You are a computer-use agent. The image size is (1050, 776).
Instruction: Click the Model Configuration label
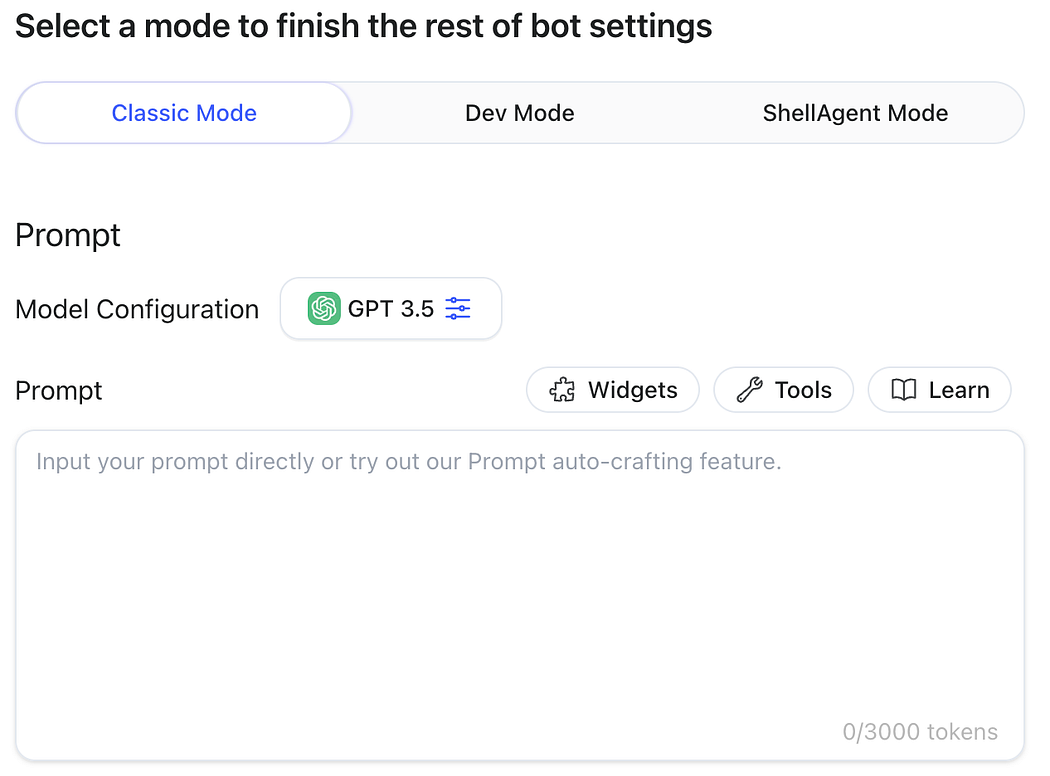[x=137, y=309]
